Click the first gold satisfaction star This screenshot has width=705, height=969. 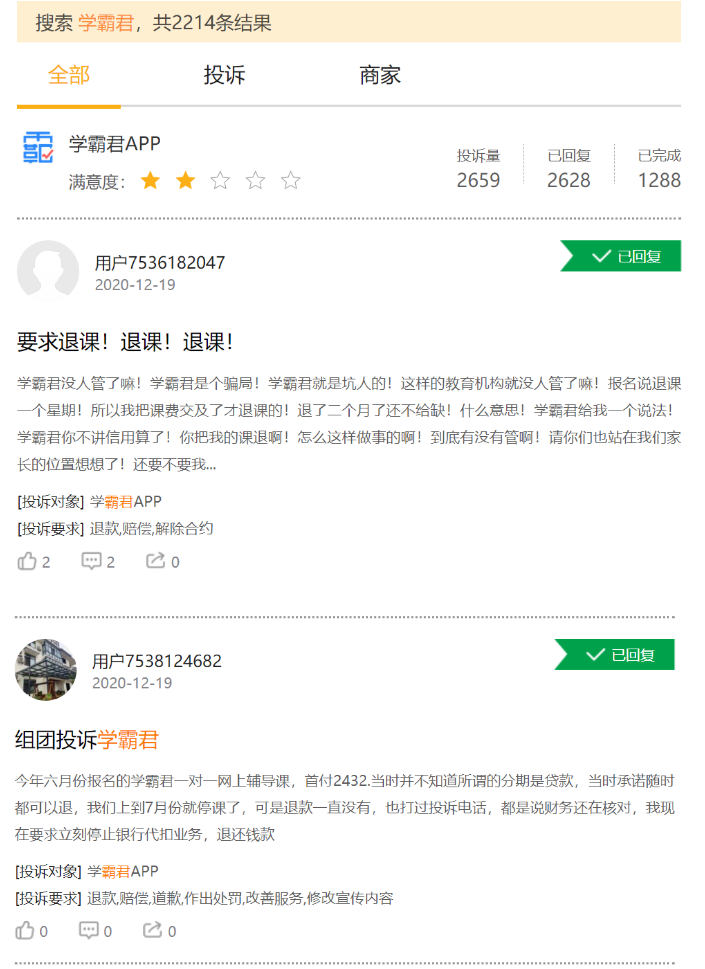150,180
